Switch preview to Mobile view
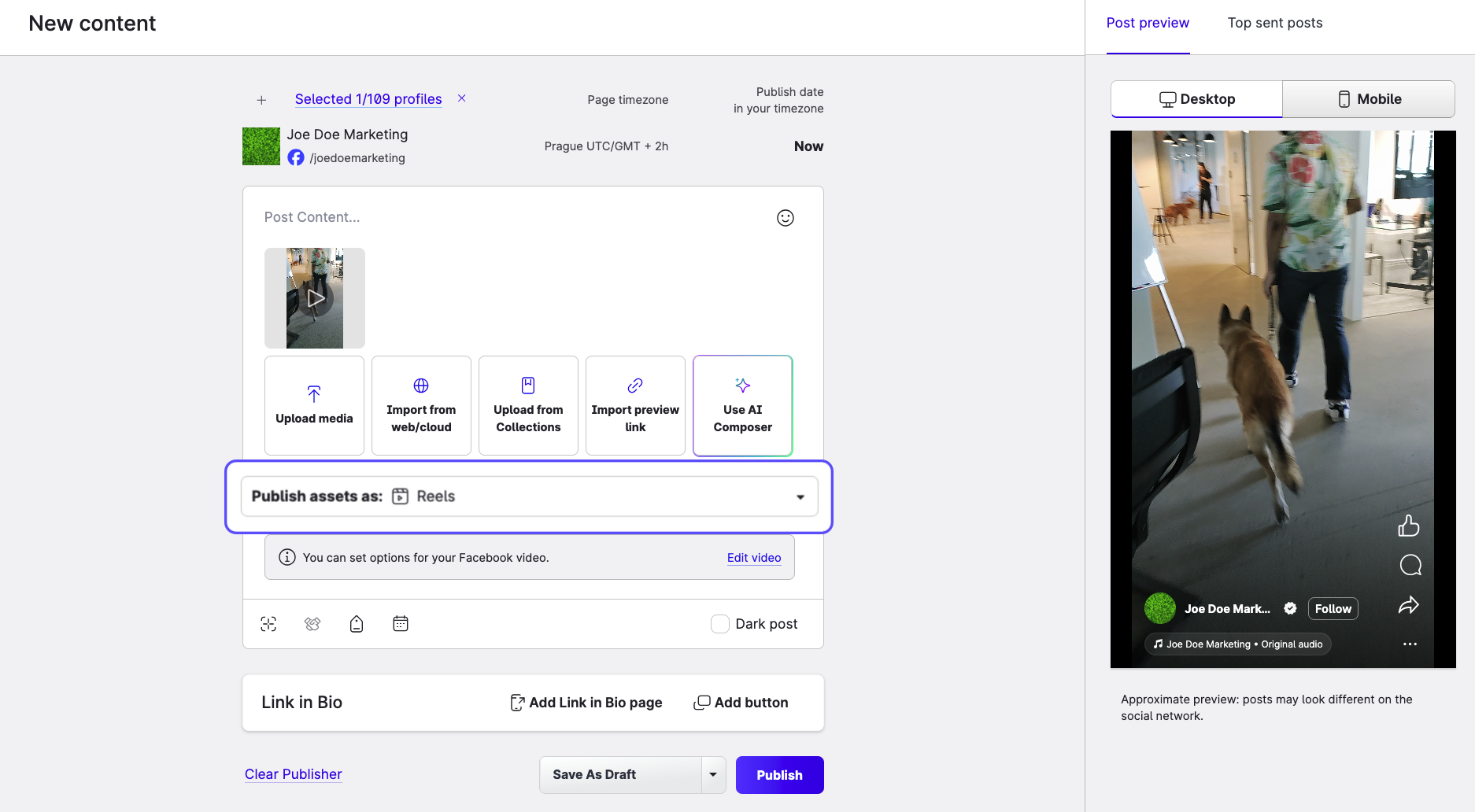 pyautogui.click(x=1369, y=99)
